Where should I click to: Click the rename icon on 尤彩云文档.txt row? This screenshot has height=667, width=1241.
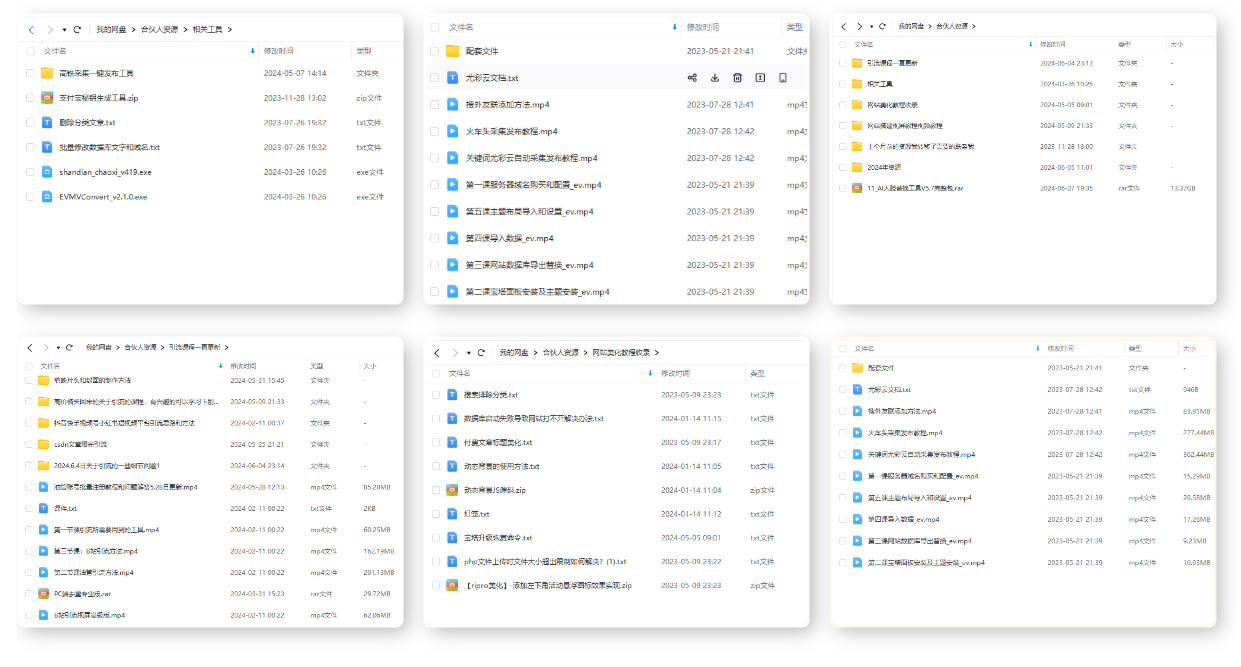click(760, 78)
